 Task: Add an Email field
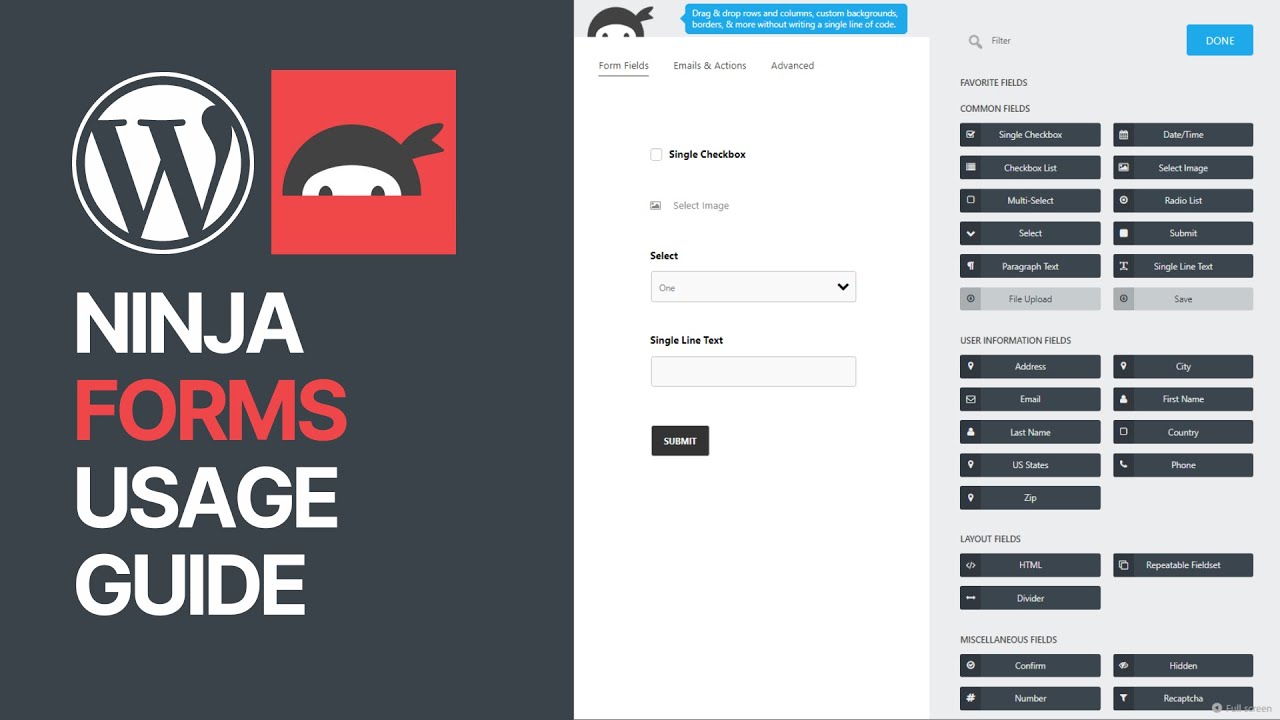coord(1030,399)
